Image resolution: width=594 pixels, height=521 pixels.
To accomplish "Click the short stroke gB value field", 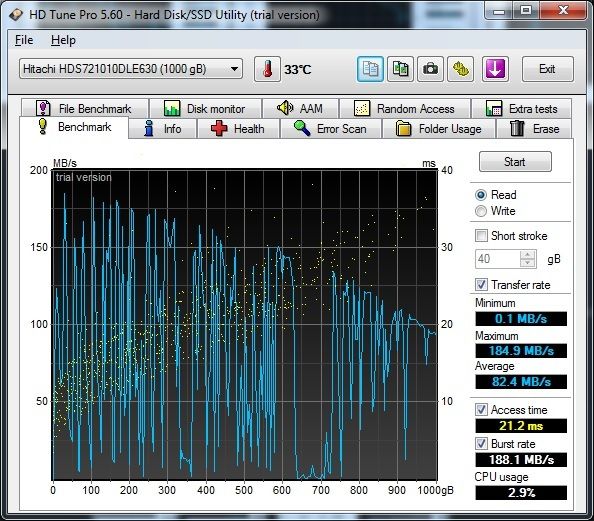I will tap(498, 259).
